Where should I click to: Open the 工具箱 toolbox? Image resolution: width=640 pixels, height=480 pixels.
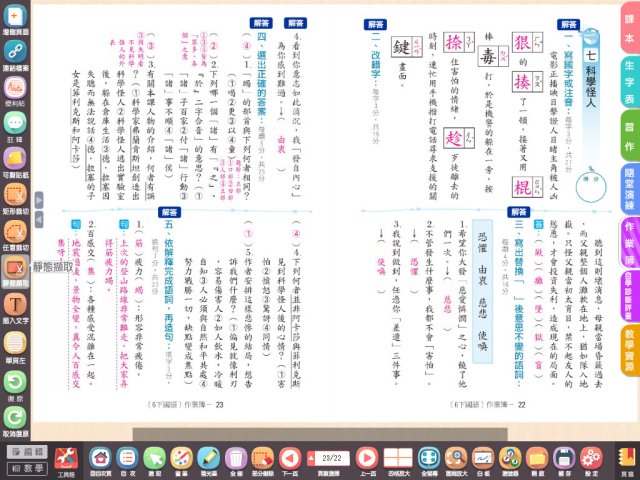click(x=65, y=457)
